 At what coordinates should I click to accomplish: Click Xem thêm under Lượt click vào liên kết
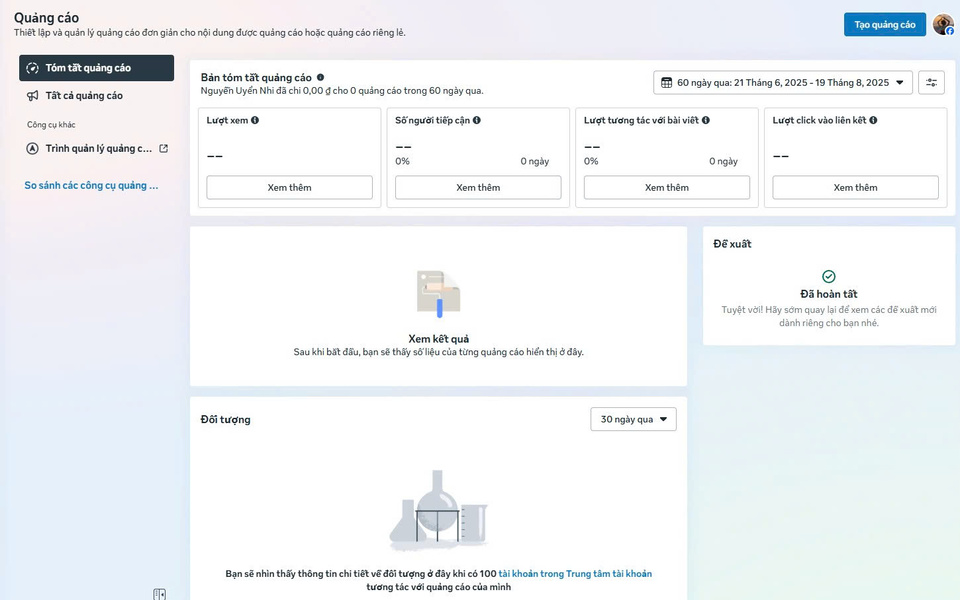point(855,188)
